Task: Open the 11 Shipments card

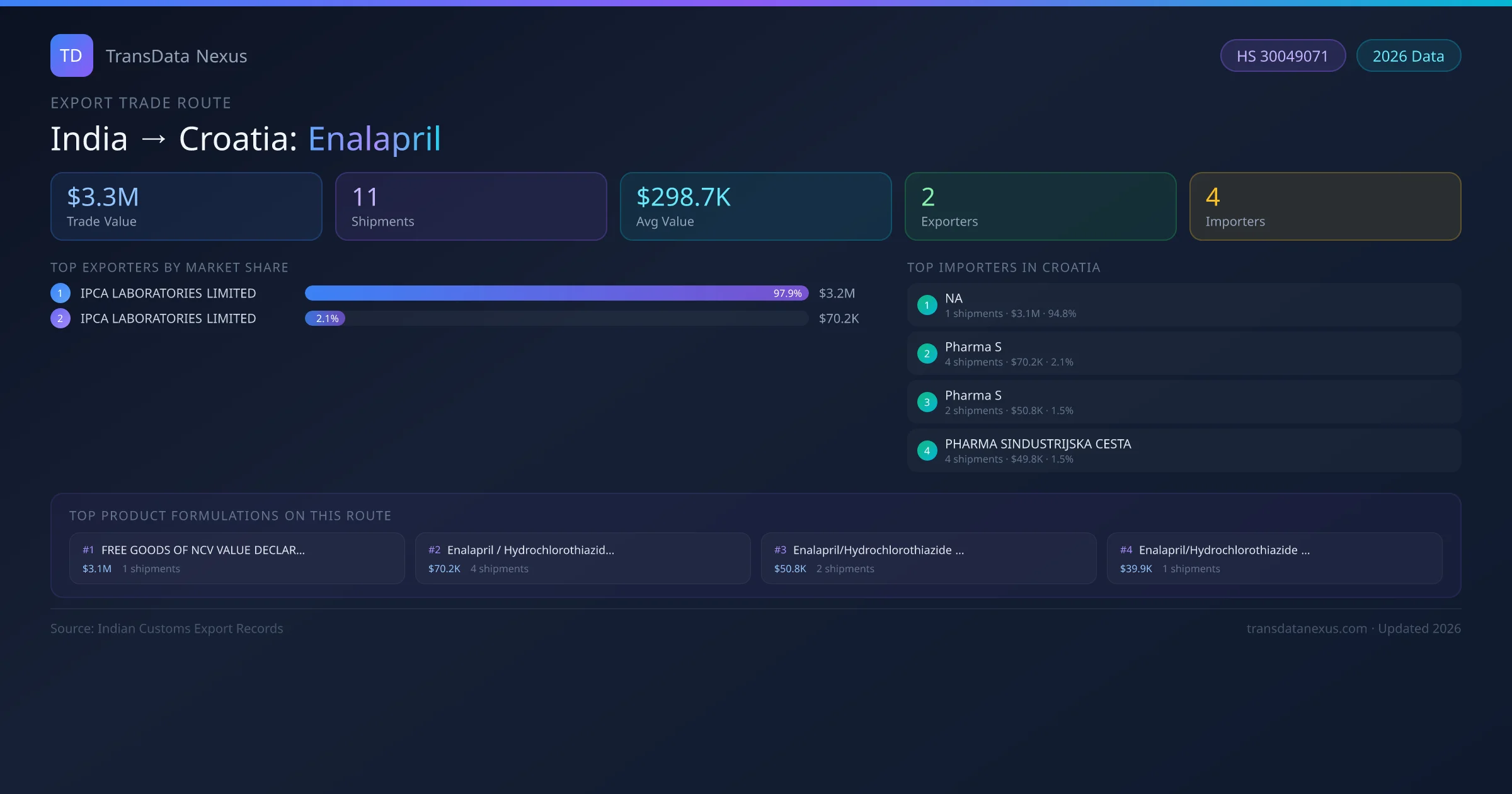Action: 471,206
